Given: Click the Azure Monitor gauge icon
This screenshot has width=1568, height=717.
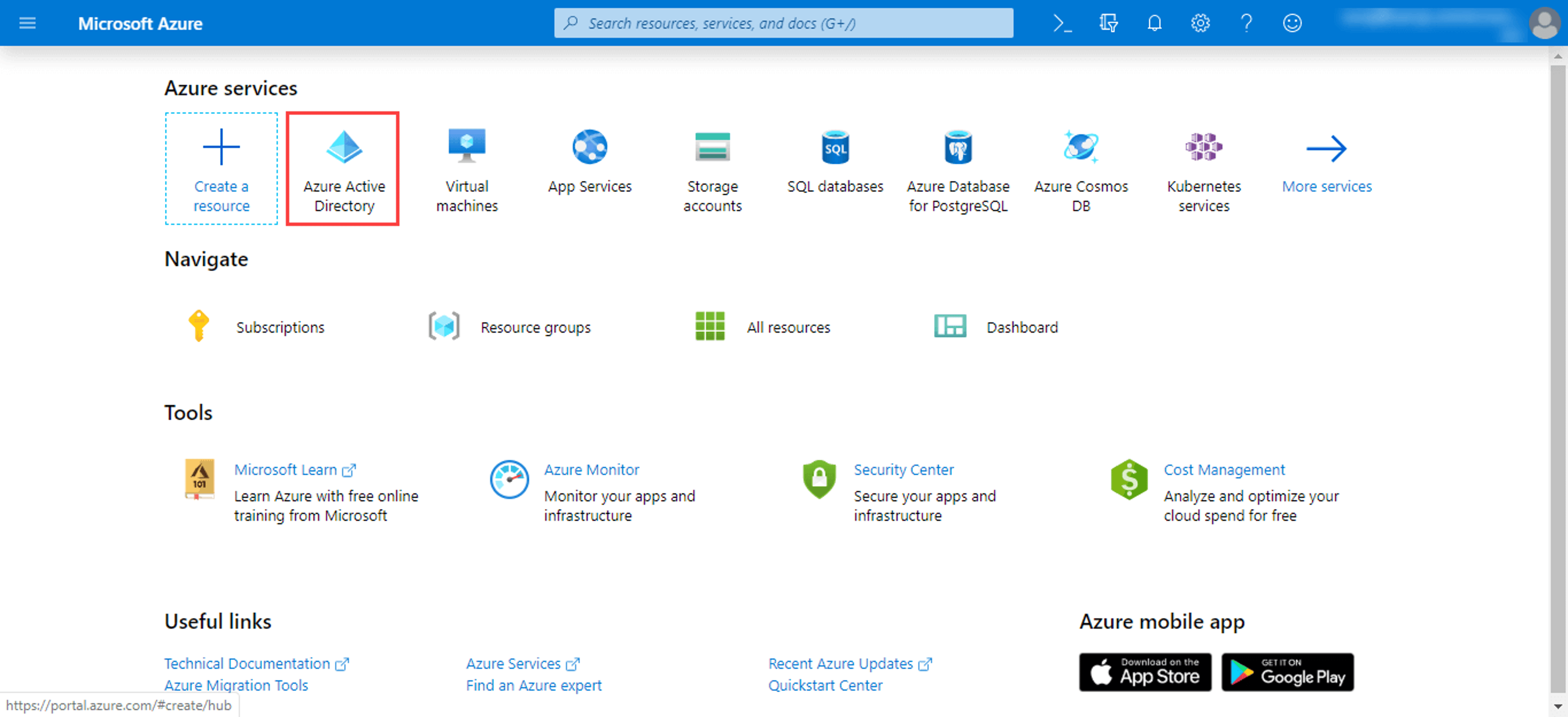Looking at the screenshot, I should (509, 480).
